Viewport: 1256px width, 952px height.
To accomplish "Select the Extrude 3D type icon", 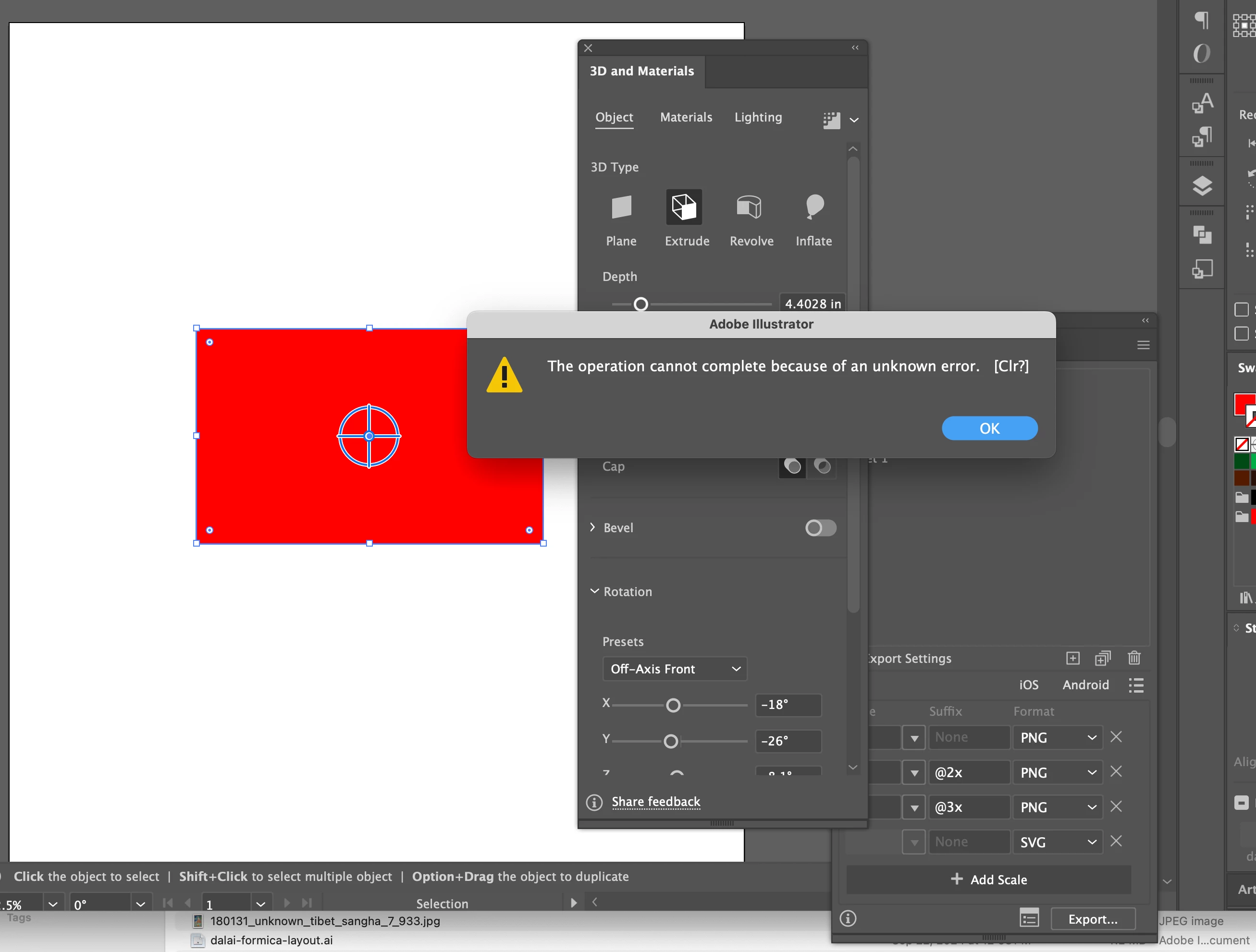I will coord(684,207).
